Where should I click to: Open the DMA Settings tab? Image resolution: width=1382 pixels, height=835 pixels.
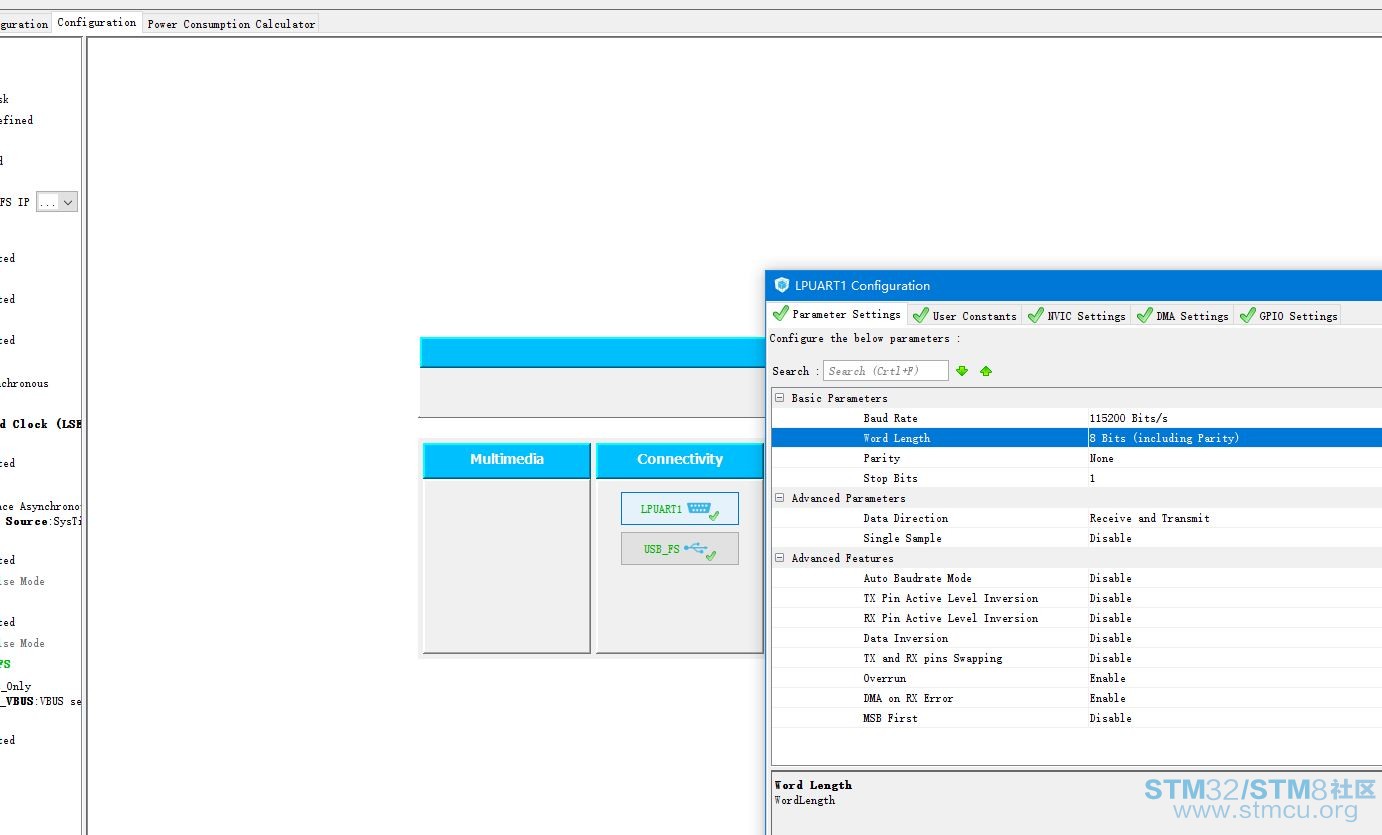(x=1182, y=315)
